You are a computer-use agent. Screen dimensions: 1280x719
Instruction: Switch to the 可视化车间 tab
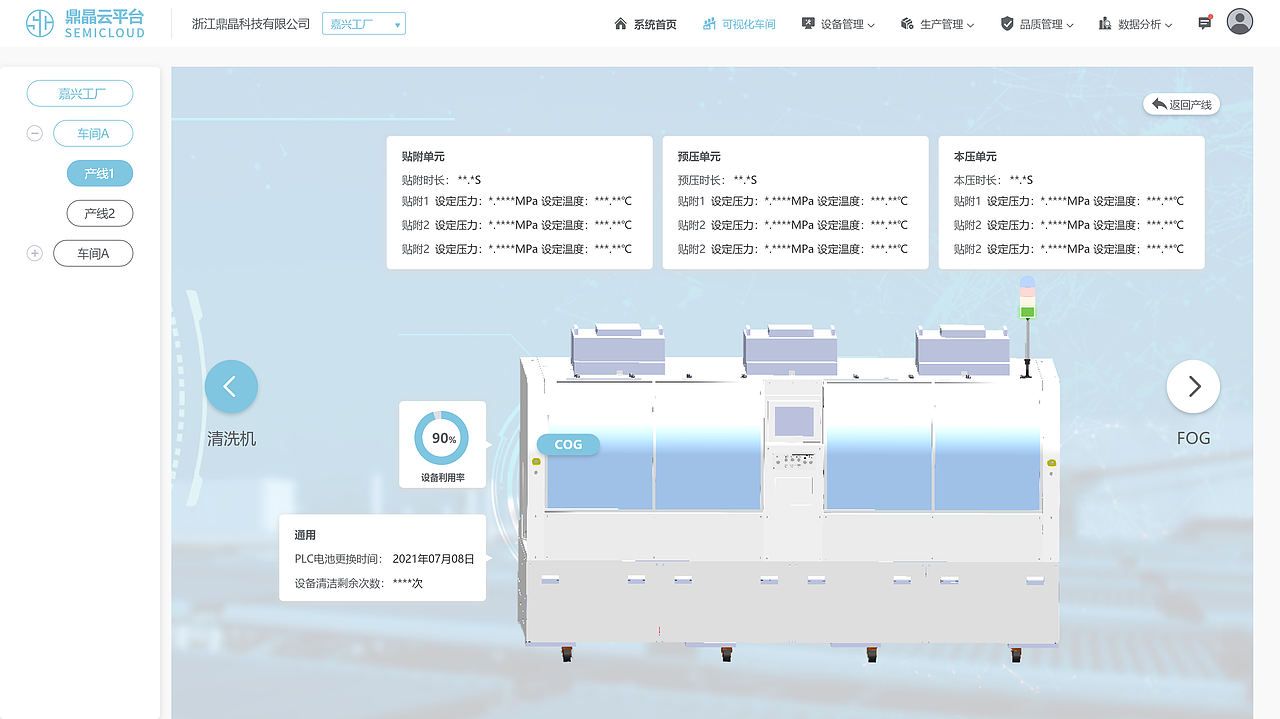click(x=738, y=23)
